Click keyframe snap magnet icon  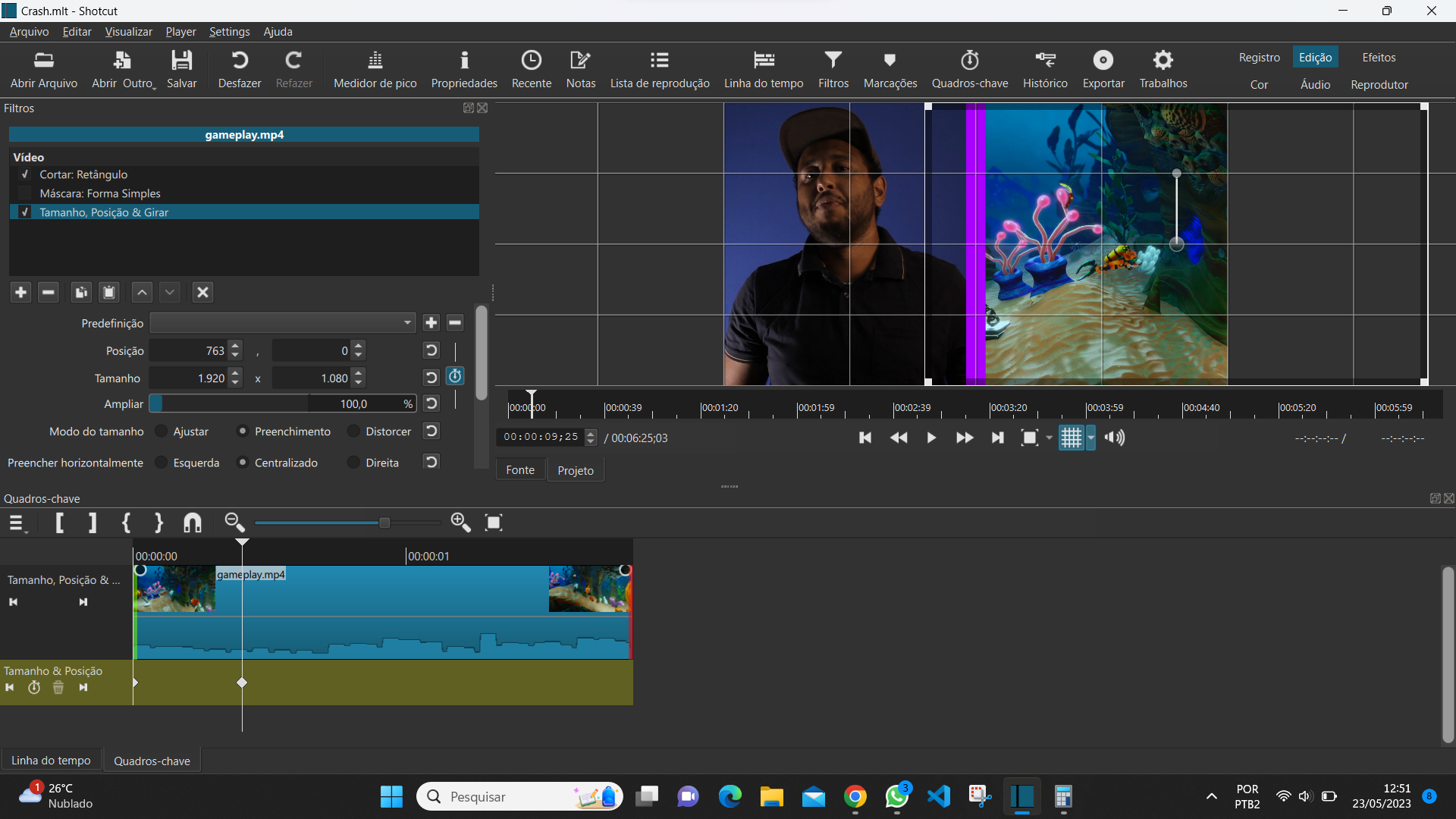193,522
